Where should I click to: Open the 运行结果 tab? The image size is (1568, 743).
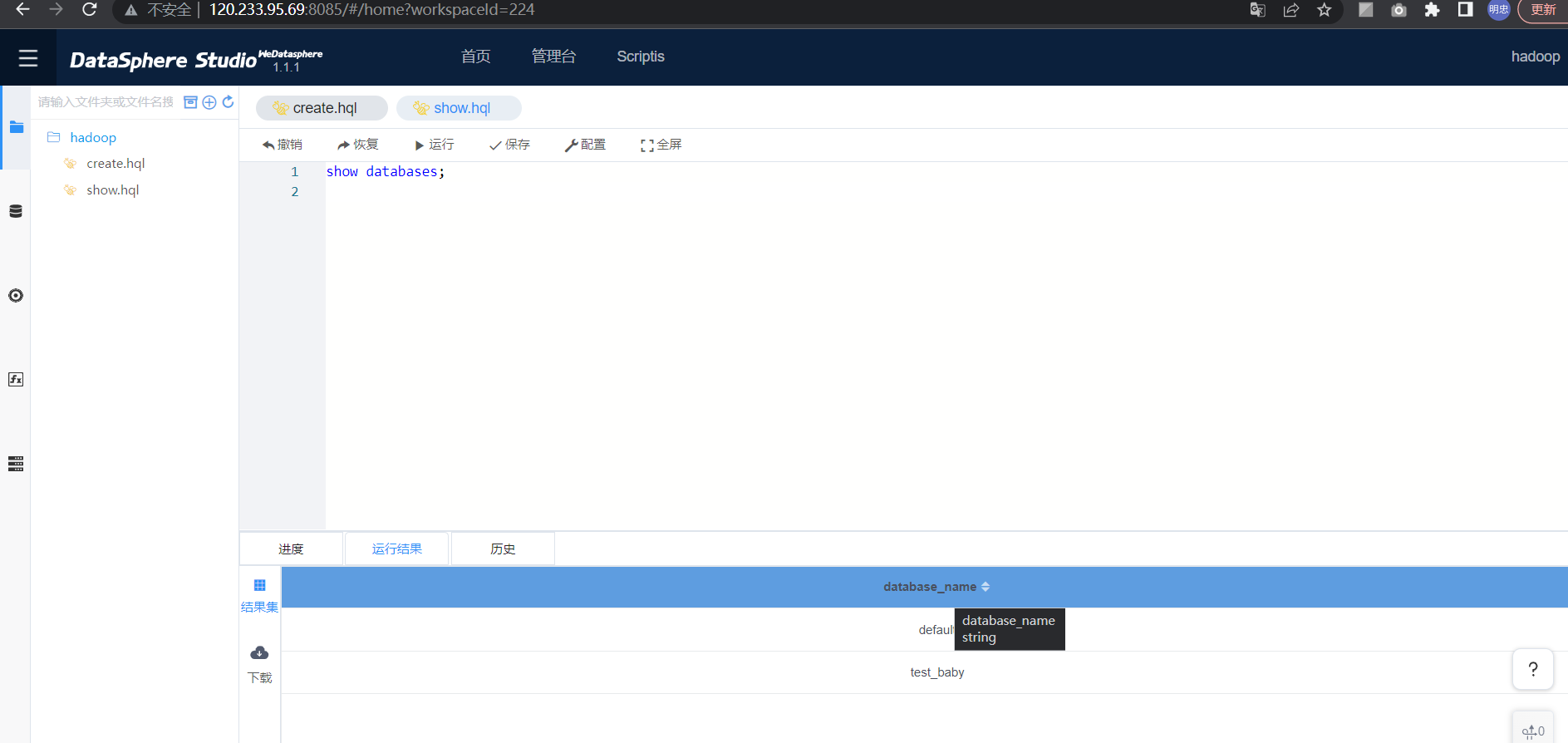pyautogui.click(x=397, y=549)
